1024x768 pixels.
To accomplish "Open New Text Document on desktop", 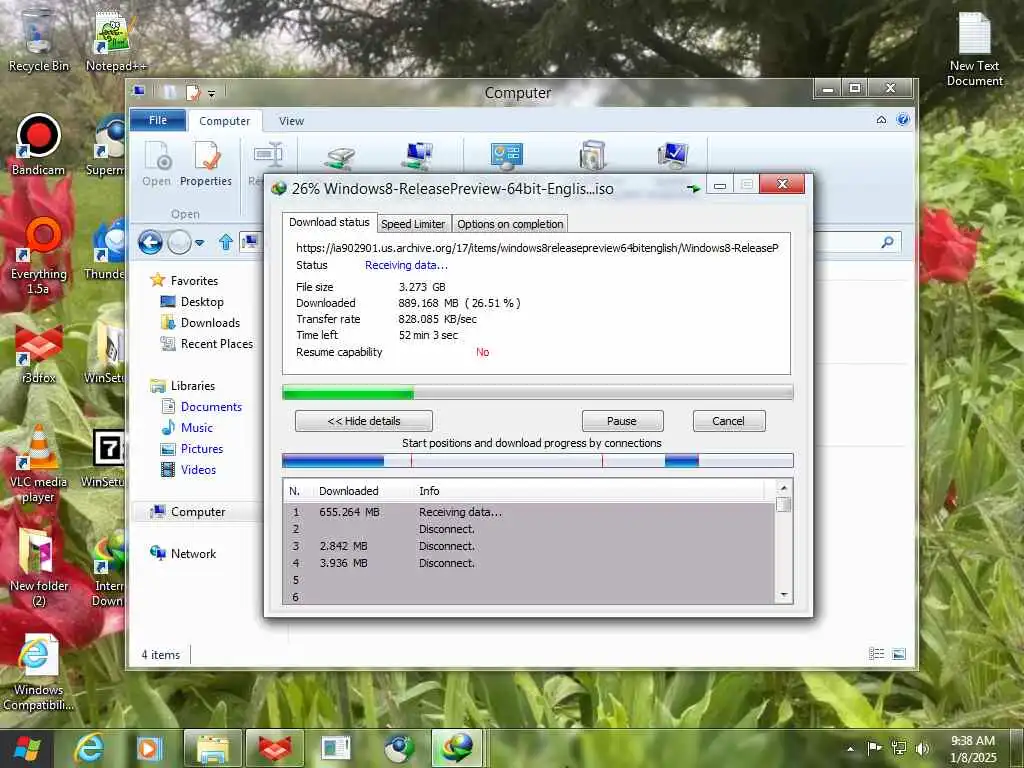I will point(974,49).
